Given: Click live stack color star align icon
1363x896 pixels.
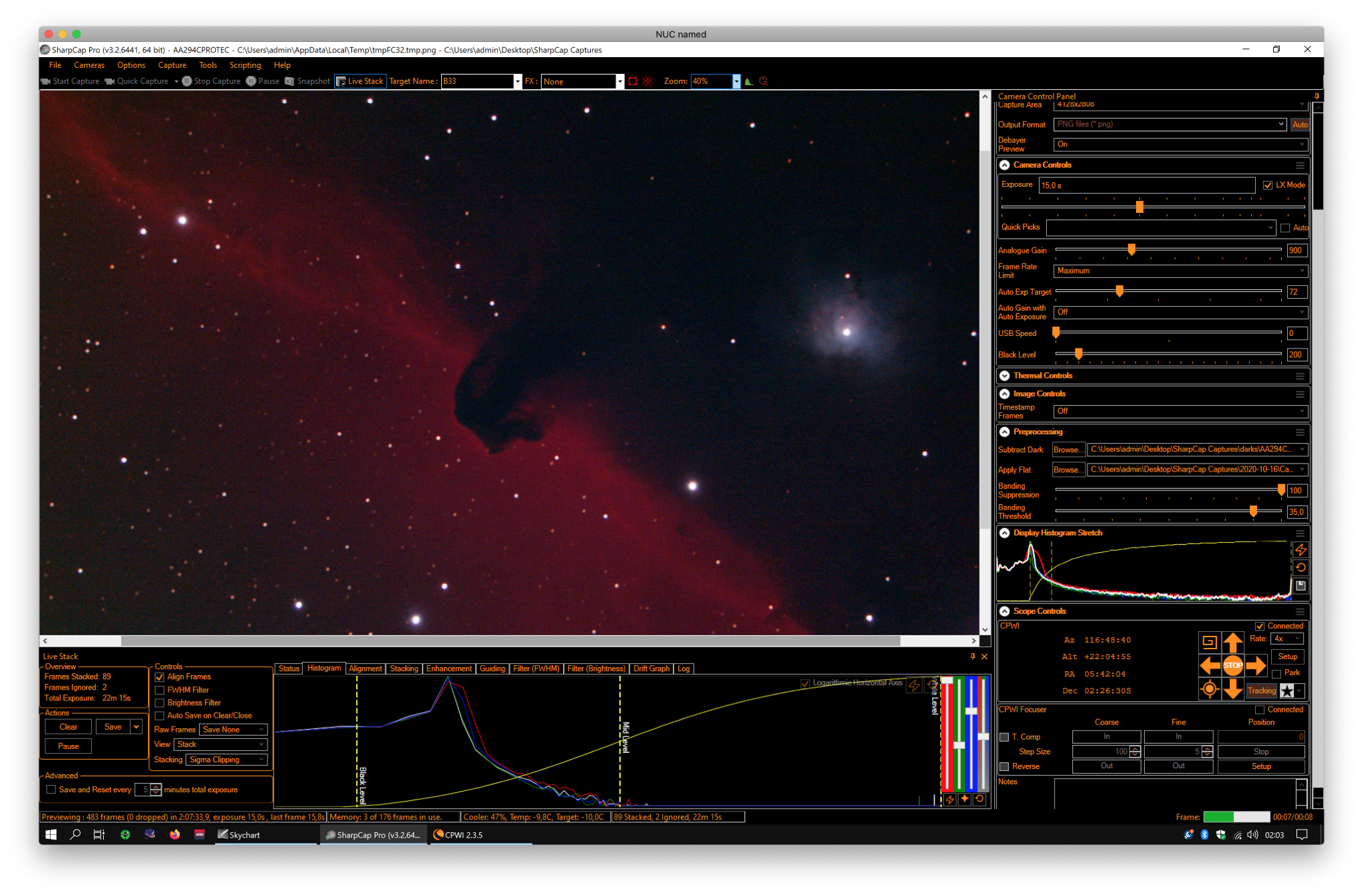Looking at the screenshot, I should pyautogui.click(x=964, y=800).
